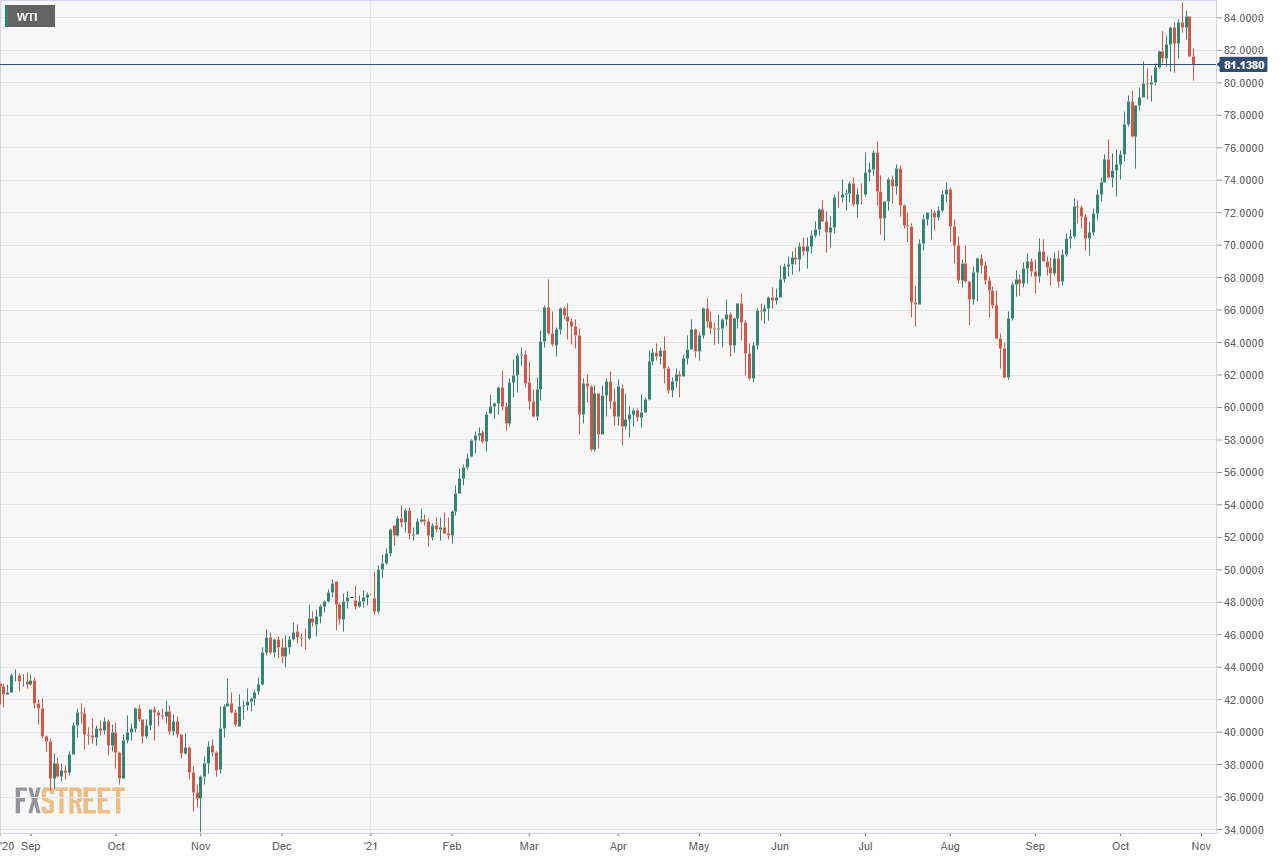Viewport: 1287px width, 859px height.
Task: Click the FXStreet logo watermark
Action: (69, 801)
